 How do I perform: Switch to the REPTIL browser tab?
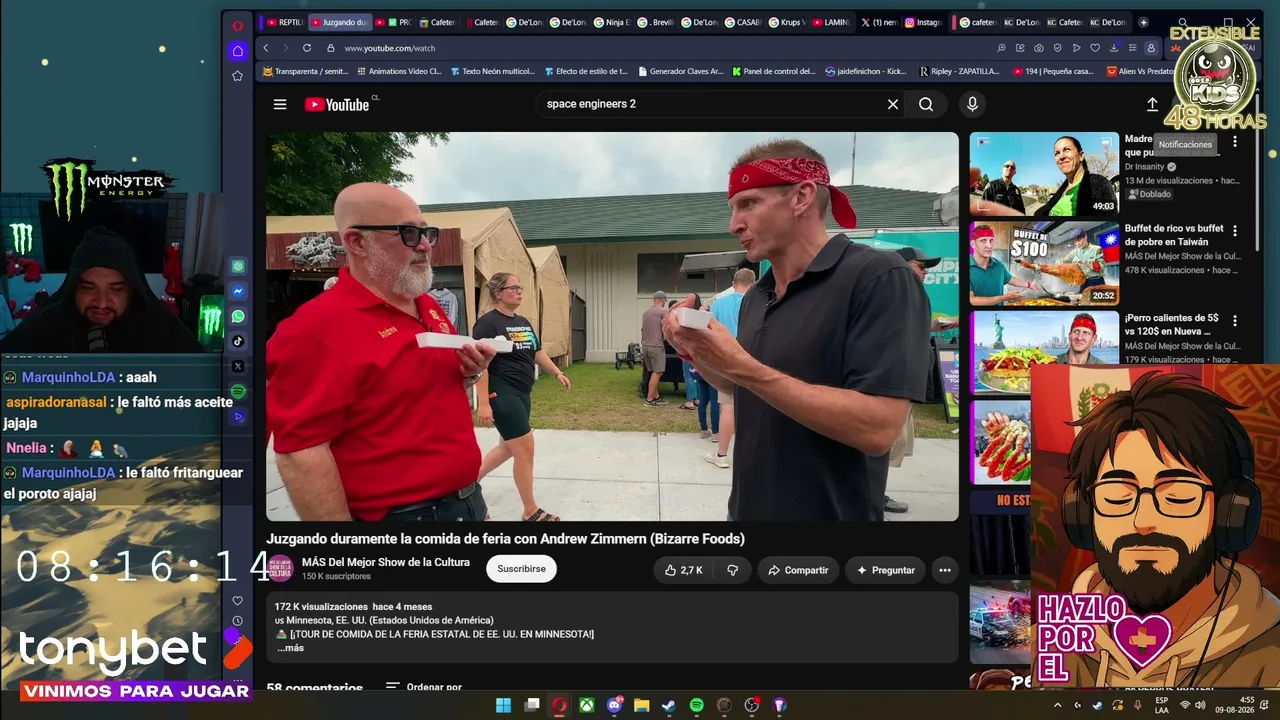coord(285,22)
